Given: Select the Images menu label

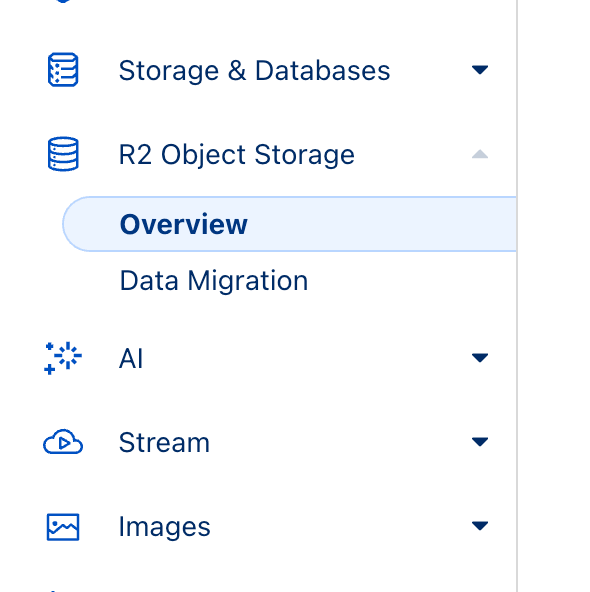Looking at the screenshot, I should (x=165, y=527).
